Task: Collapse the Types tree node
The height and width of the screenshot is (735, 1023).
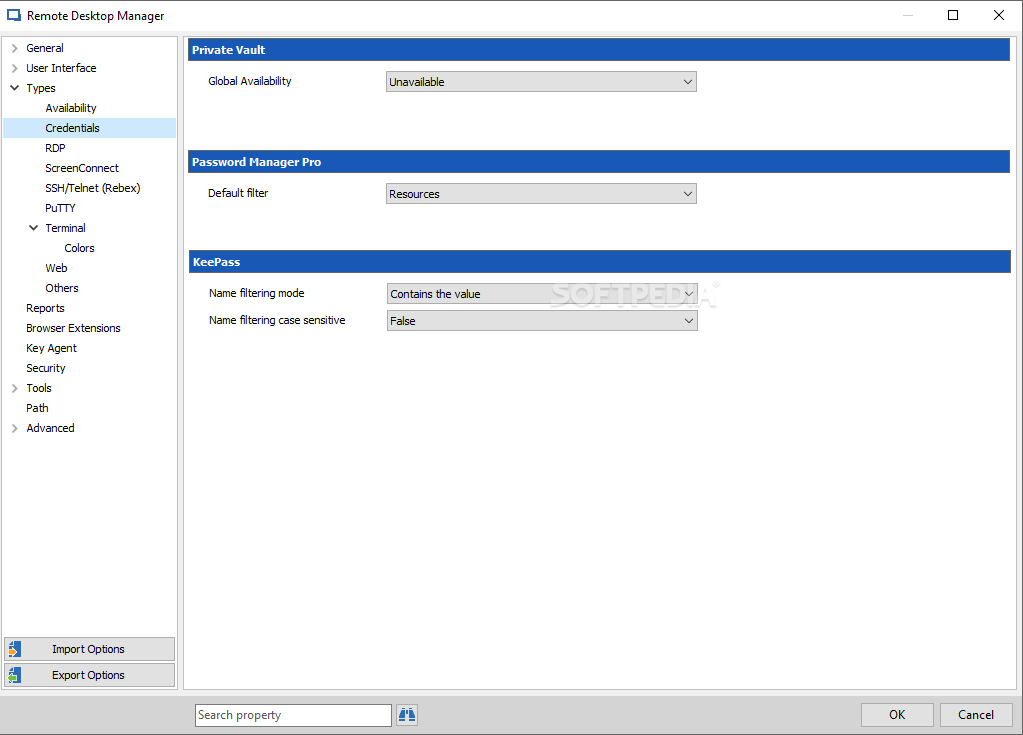Action: click(14, 88)
